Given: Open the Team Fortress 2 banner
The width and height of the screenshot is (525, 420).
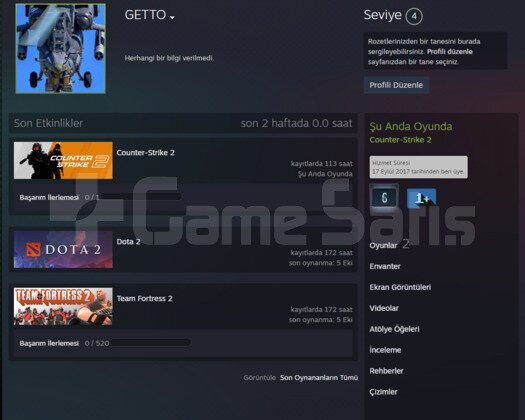Looking at the screenshot, I should 63,306.
